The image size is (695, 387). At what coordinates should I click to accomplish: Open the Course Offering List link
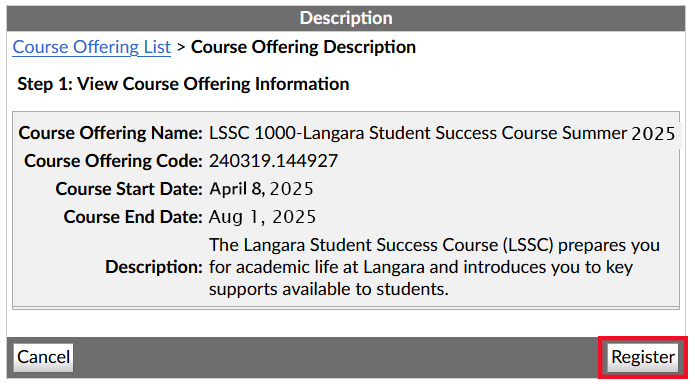coord(92,47)
